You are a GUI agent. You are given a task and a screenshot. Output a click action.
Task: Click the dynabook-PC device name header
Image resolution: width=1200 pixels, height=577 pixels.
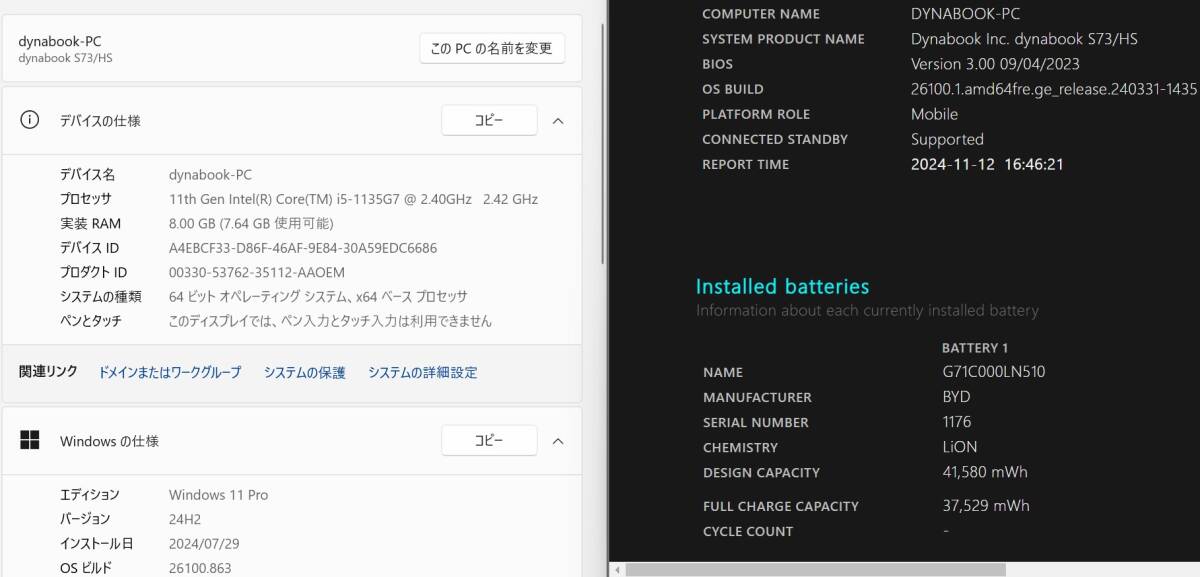tap(60, 41)
